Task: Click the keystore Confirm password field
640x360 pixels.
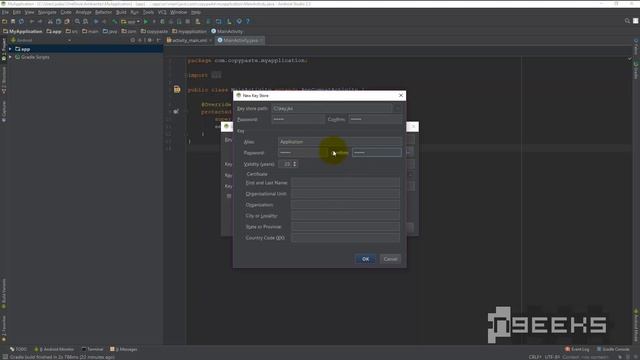Action: 375,119
